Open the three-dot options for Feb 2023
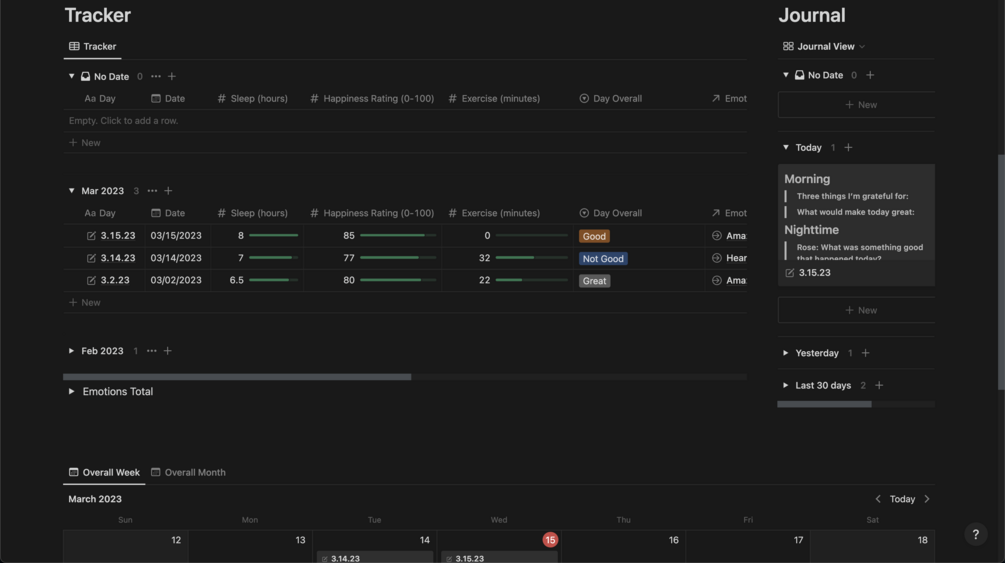 pos(151,351)
